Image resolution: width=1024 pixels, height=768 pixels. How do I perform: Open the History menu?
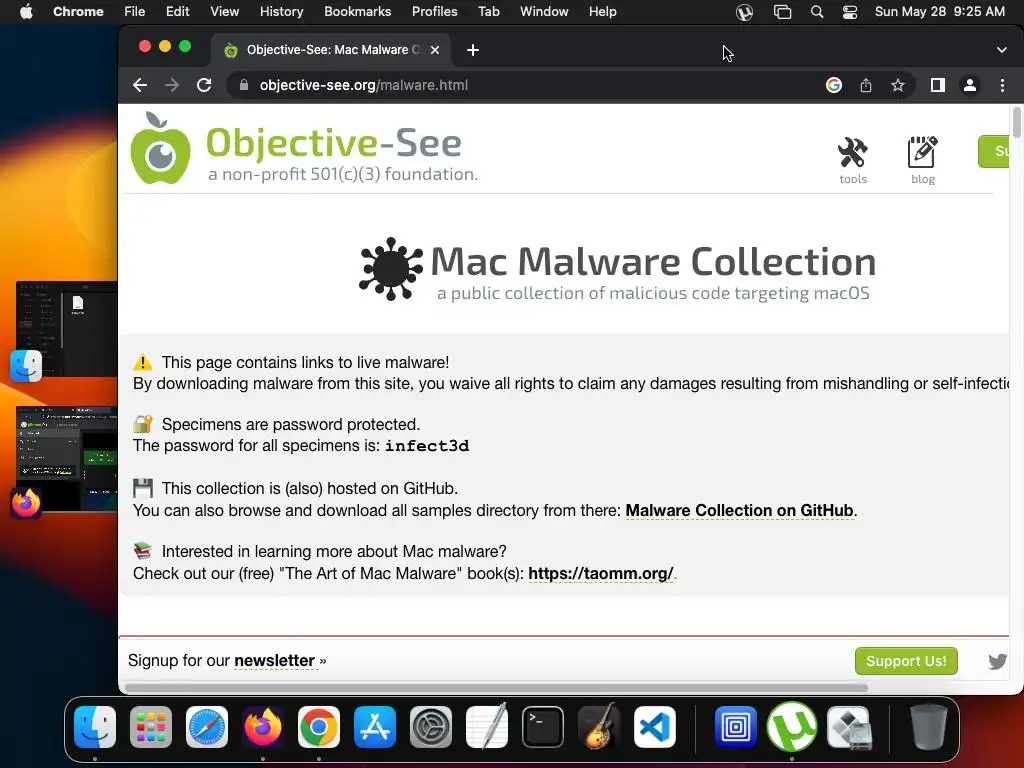pos(281,11)
